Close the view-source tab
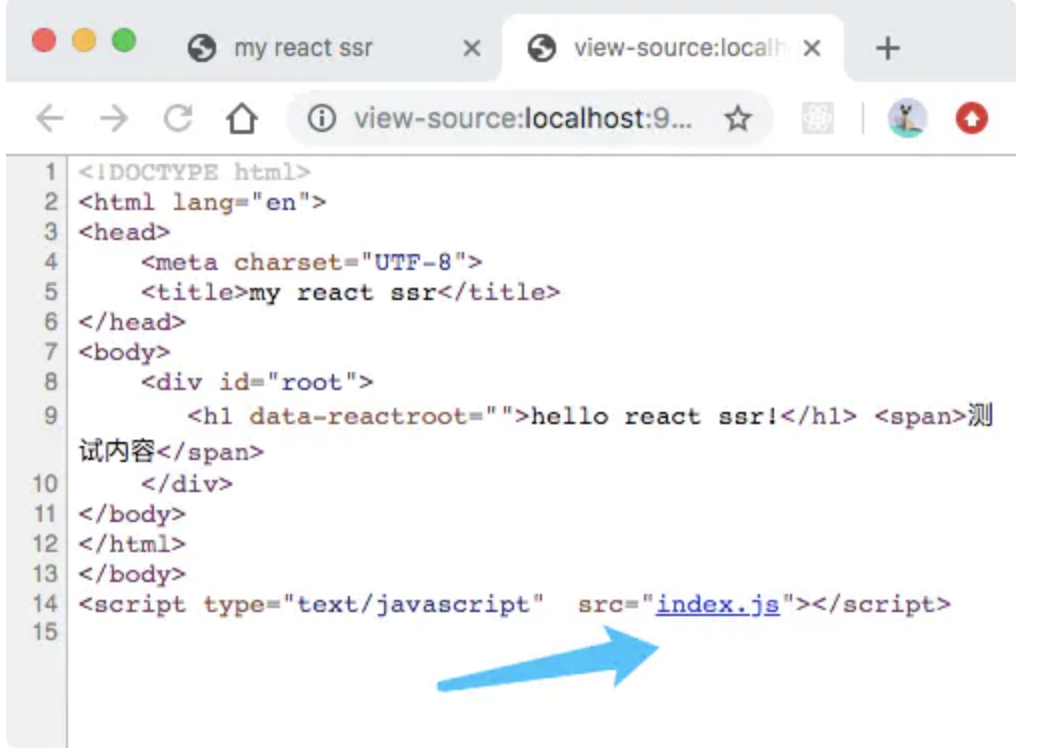 click(812, 48)
